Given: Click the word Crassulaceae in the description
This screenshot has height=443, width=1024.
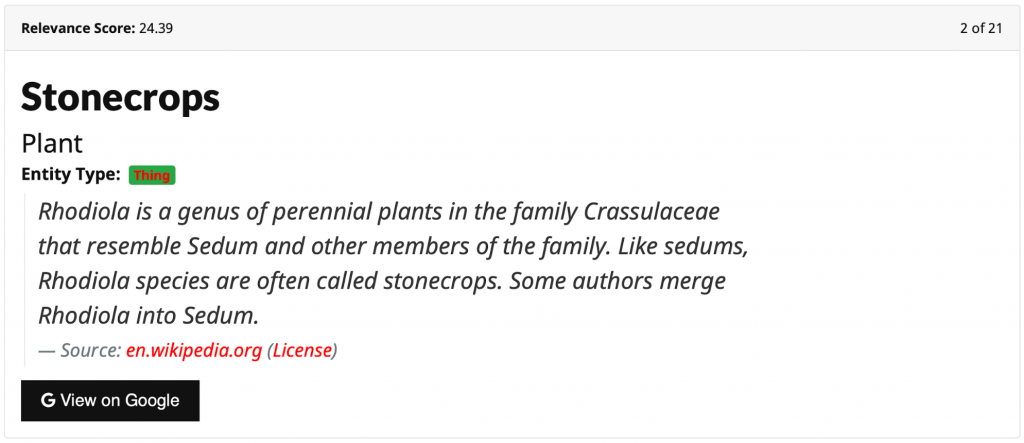Looking at the screenshot, I should (652, 212).
